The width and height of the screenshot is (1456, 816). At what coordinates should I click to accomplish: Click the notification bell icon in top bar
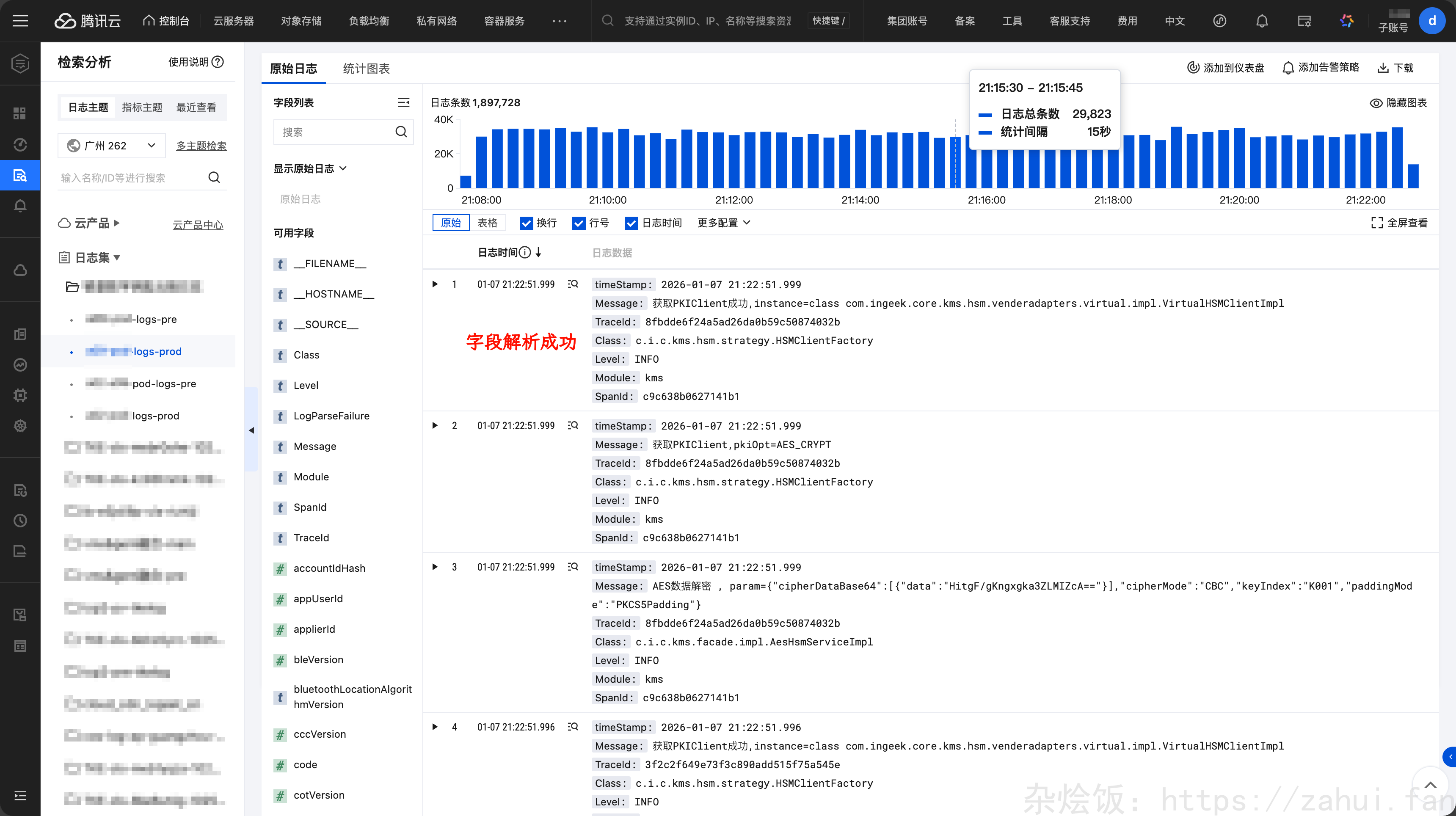1262,21
